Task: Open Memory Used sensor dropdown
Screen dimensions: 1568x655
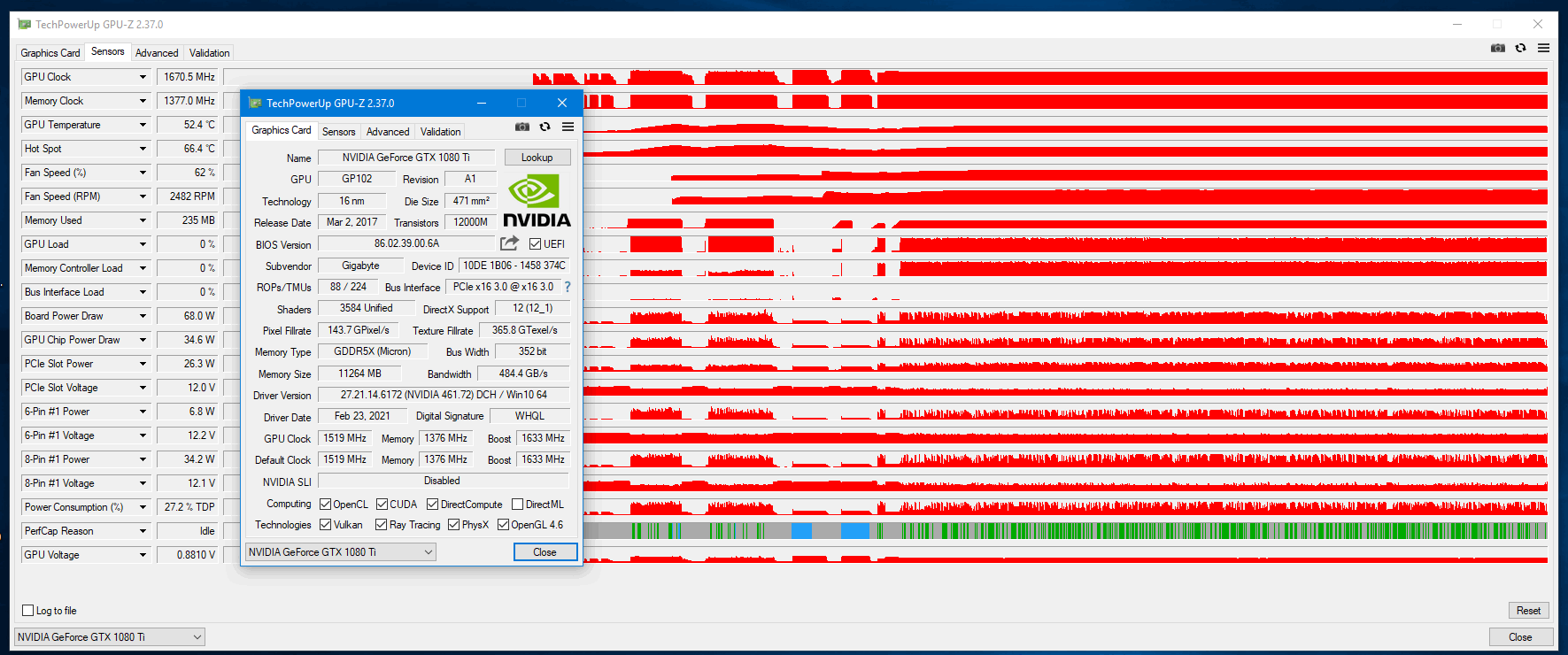Action: (143, 220)
